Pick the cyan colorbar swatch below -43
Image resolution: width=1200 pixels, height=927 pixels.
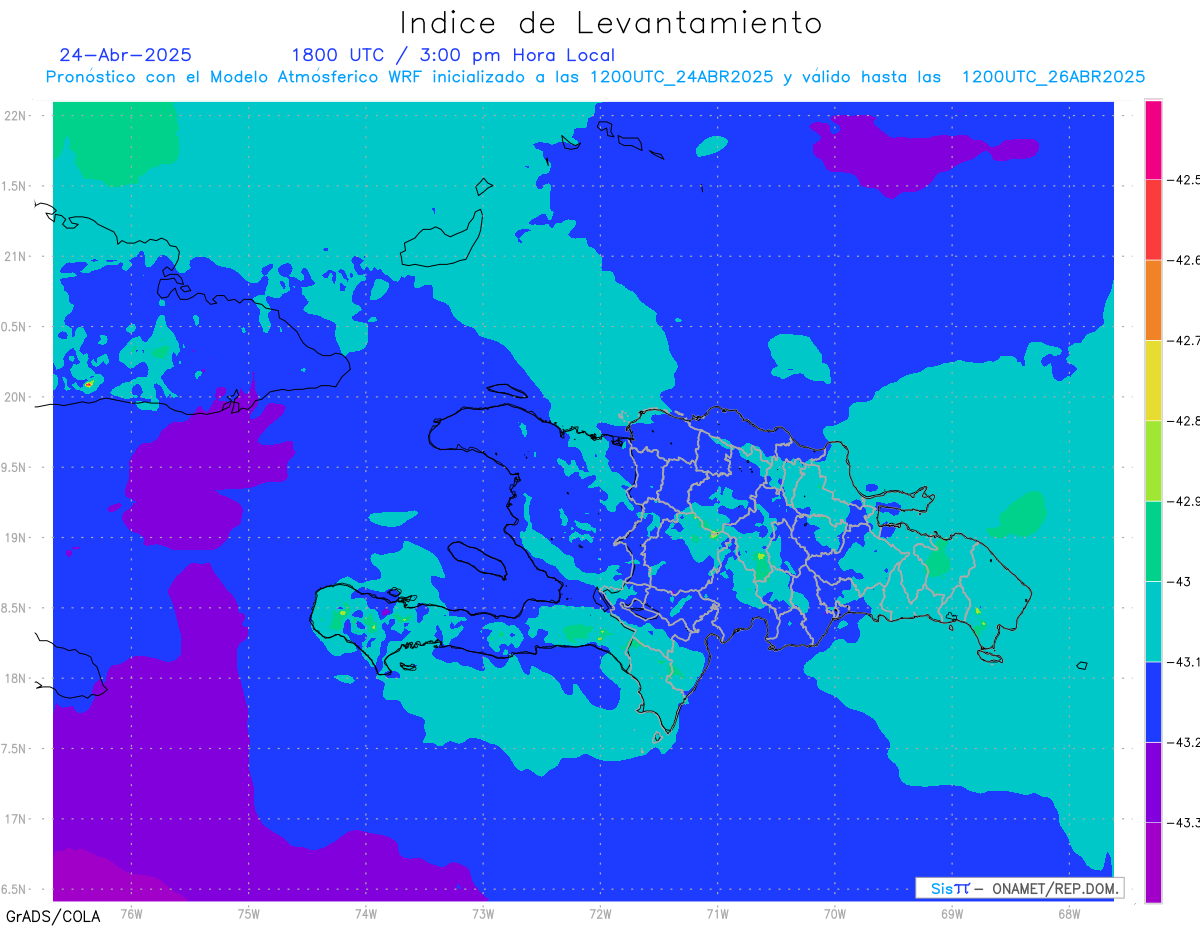pyautogui.click(x=1153, y=621)
